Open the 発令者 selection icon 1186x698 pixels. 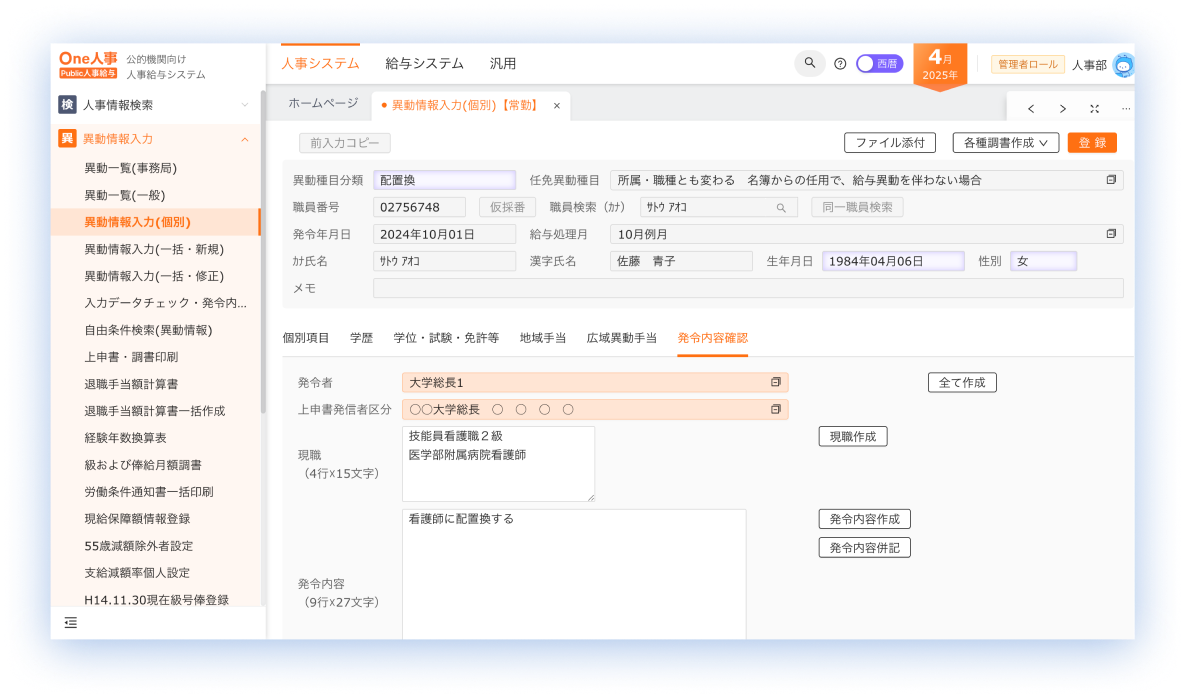[x=775, y=383]
